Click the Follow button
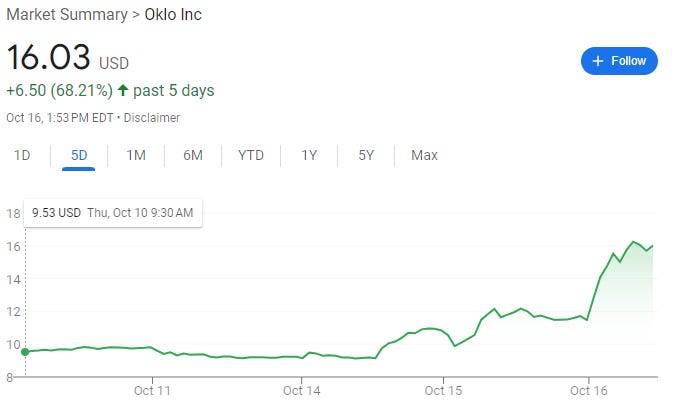Viewport: 688px width, 409px height. [619, 61]
